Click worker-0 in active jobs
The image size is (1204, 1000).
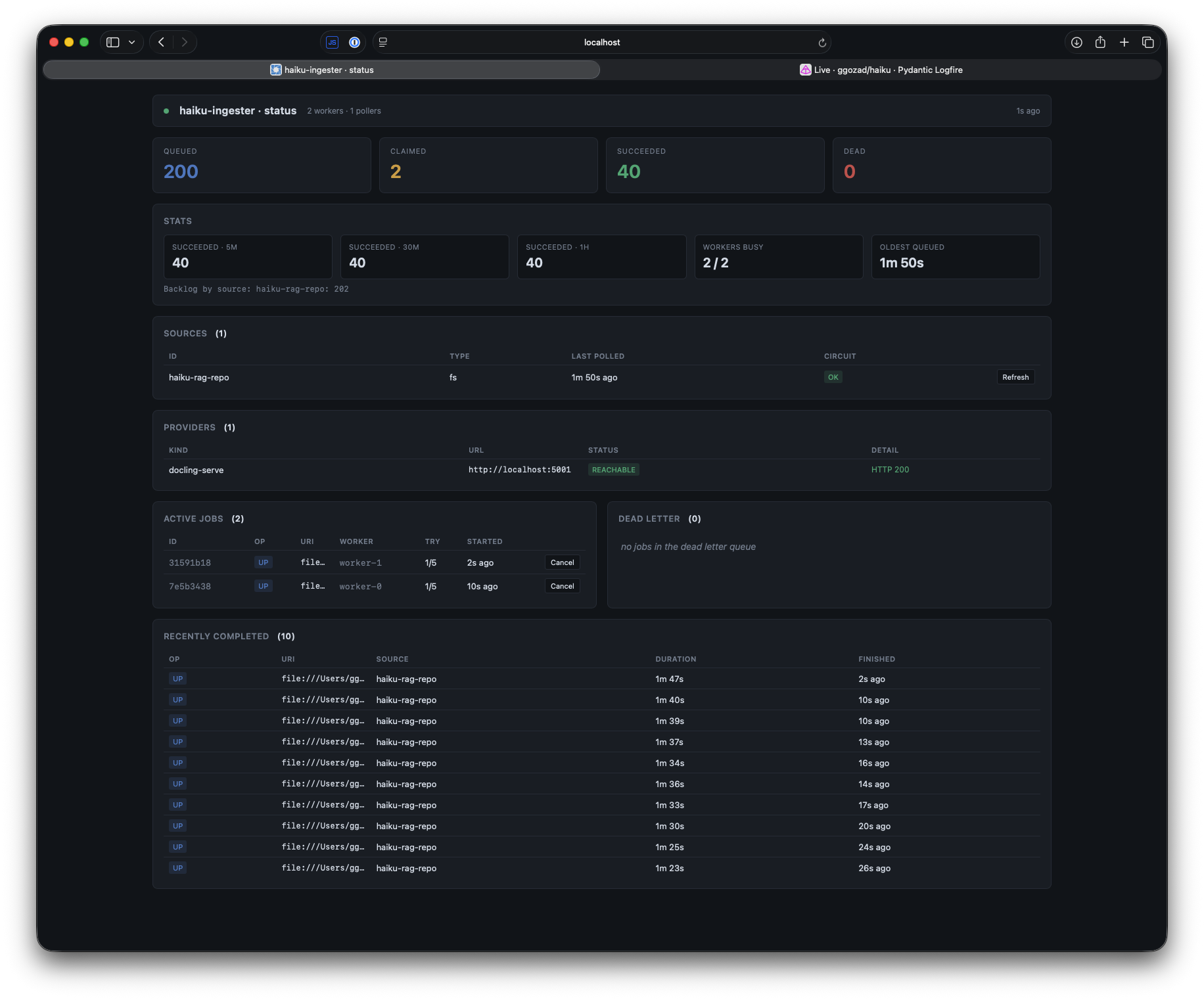coord(360,587)
